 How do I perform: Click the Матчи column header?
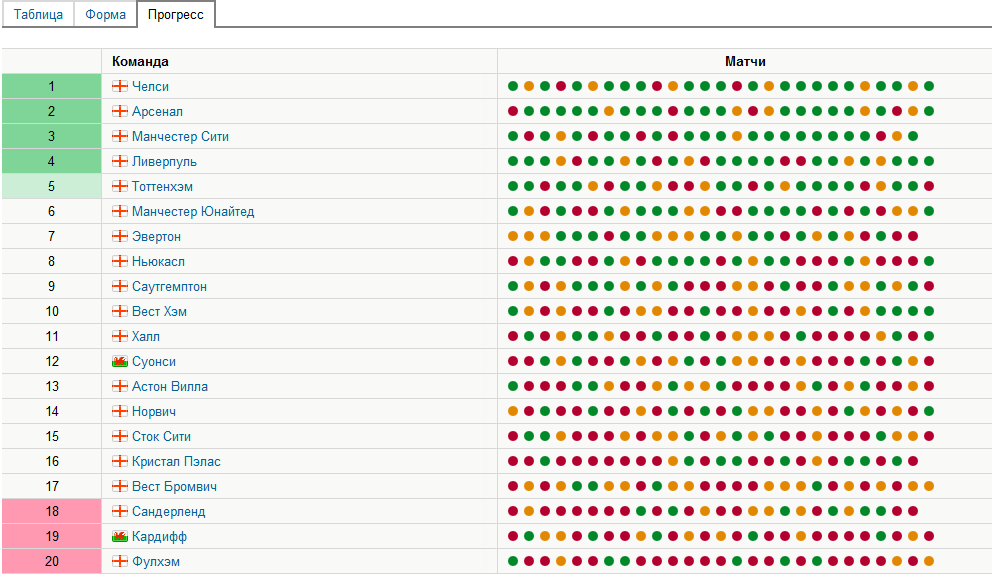point(745,62)
